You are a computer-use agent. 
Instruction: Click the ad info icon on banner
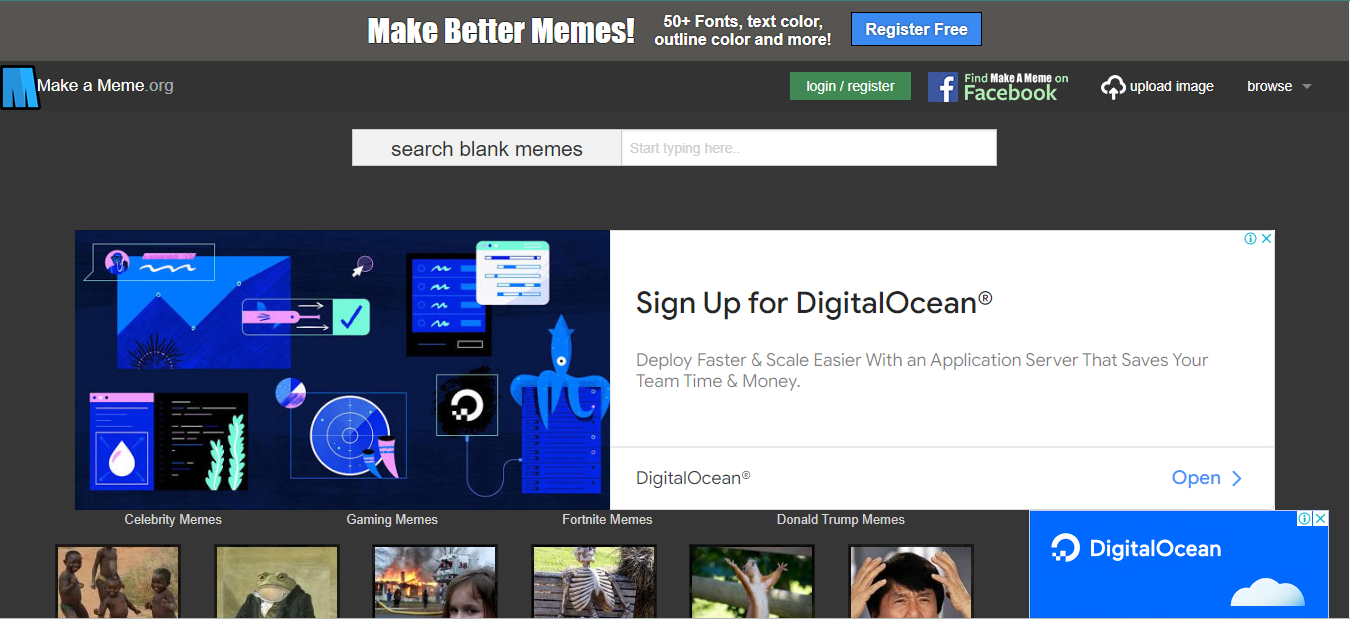click(x=1250, y=239)
